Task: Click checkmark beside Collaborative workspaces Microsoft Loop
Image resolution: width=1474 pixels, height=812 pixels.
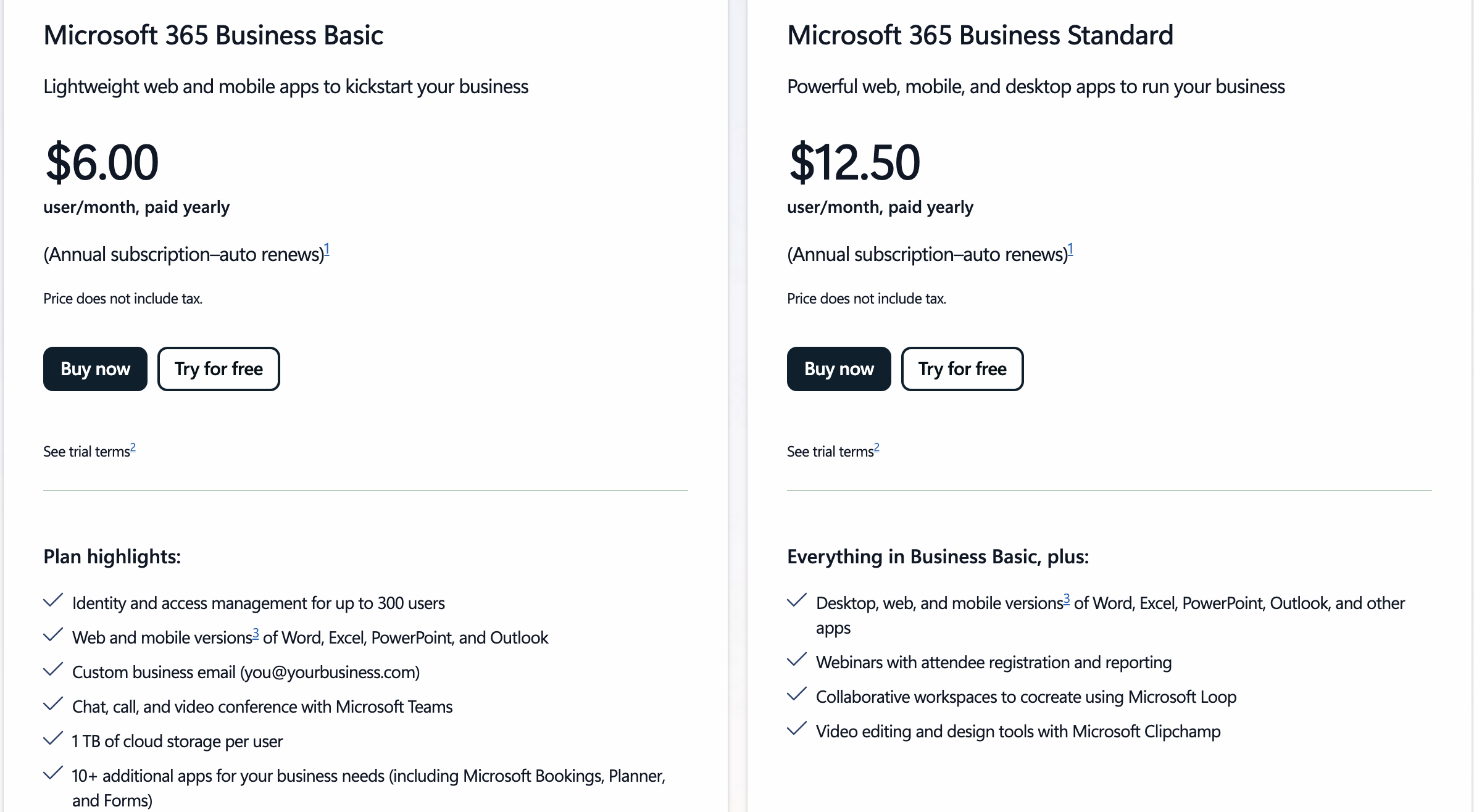Action: click(x=797, y=694)
